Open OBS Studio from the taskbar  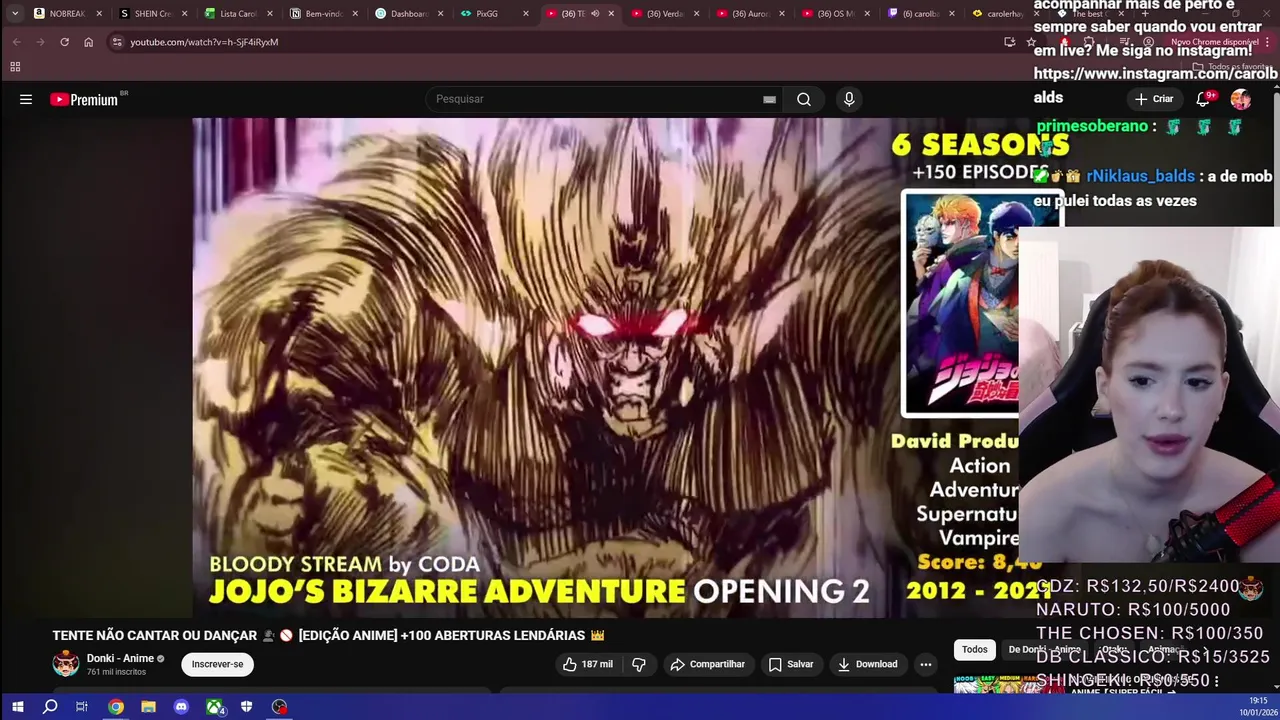click(279, 707)
